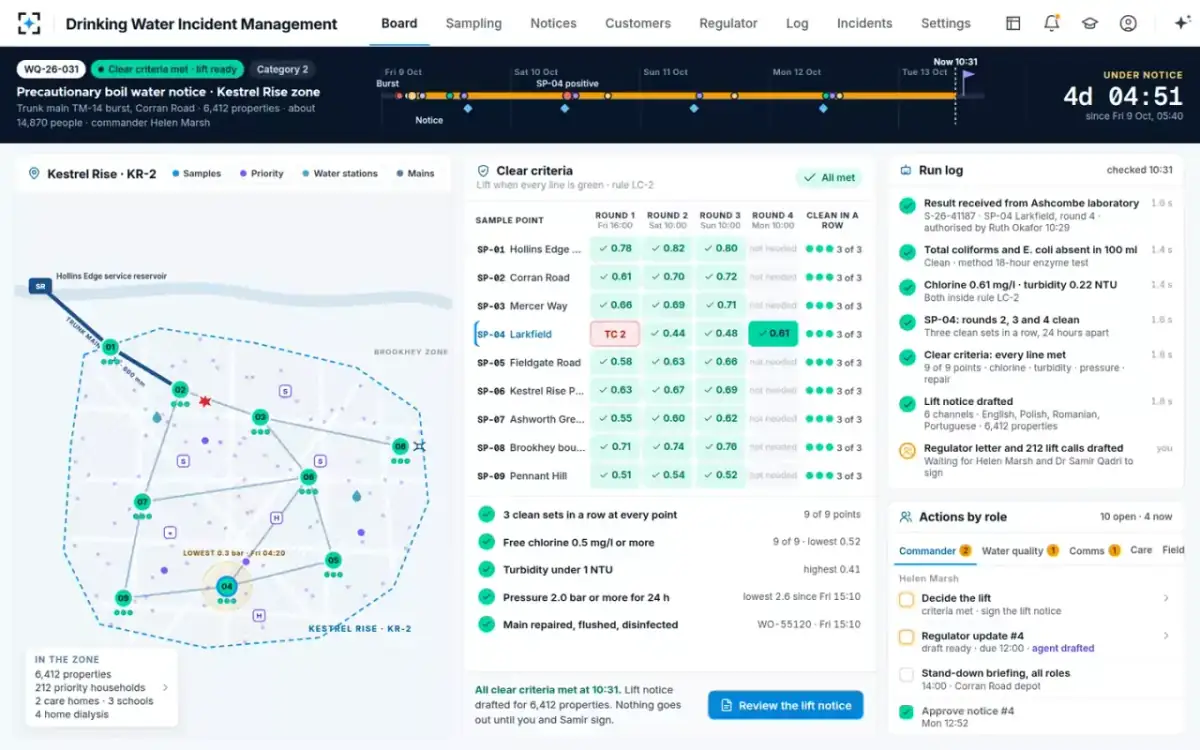Open the agent drafted link

click(1063, 648)
